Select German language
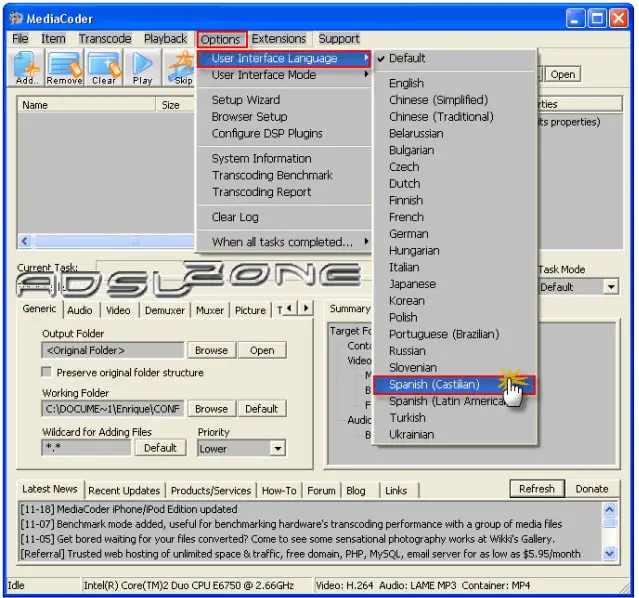 pos(454,234)
